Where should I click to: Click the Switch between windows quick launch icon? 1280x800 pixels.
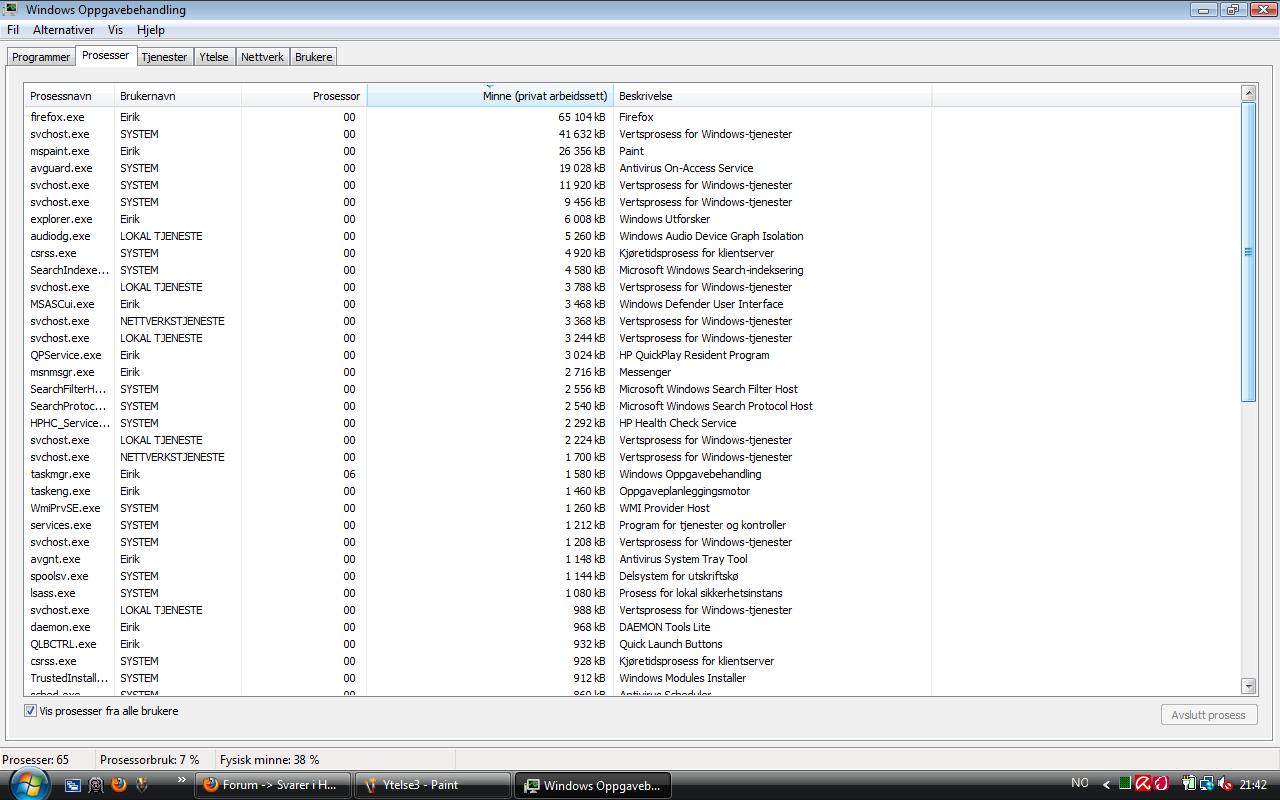click(73, 785)
